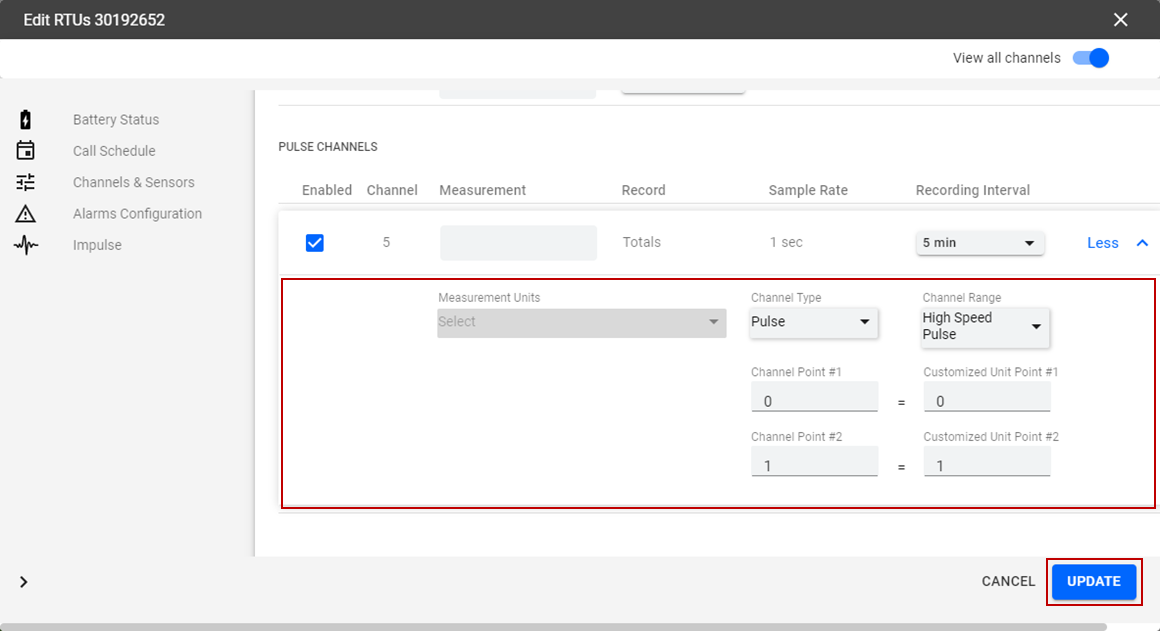Click the Call Schedule calendar icon

[26, 151]
